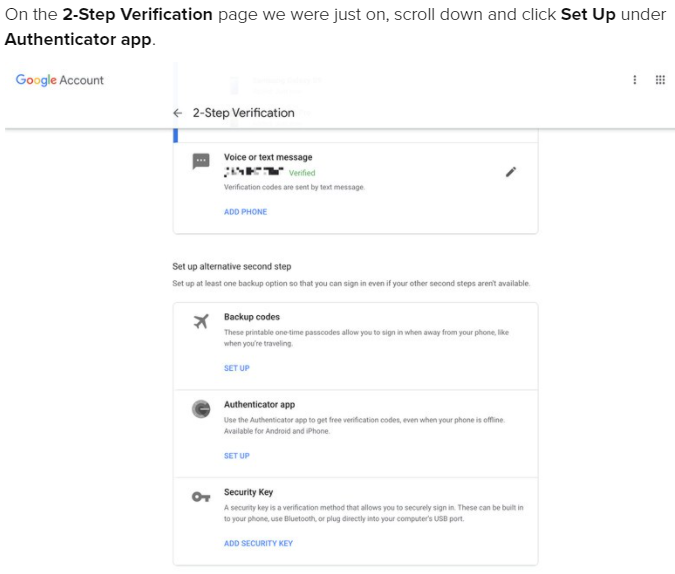
Task: Click the pencil edit icon for phone
Action: click(x=511, y=172)
